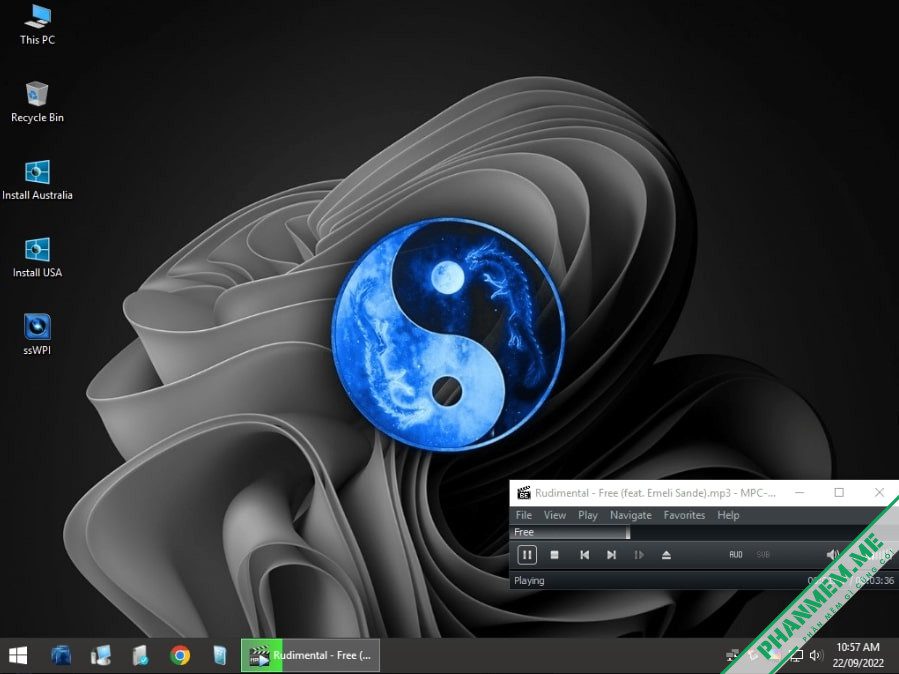
Task: Pause playback in MPC-BE player
Action: point(526,555)
